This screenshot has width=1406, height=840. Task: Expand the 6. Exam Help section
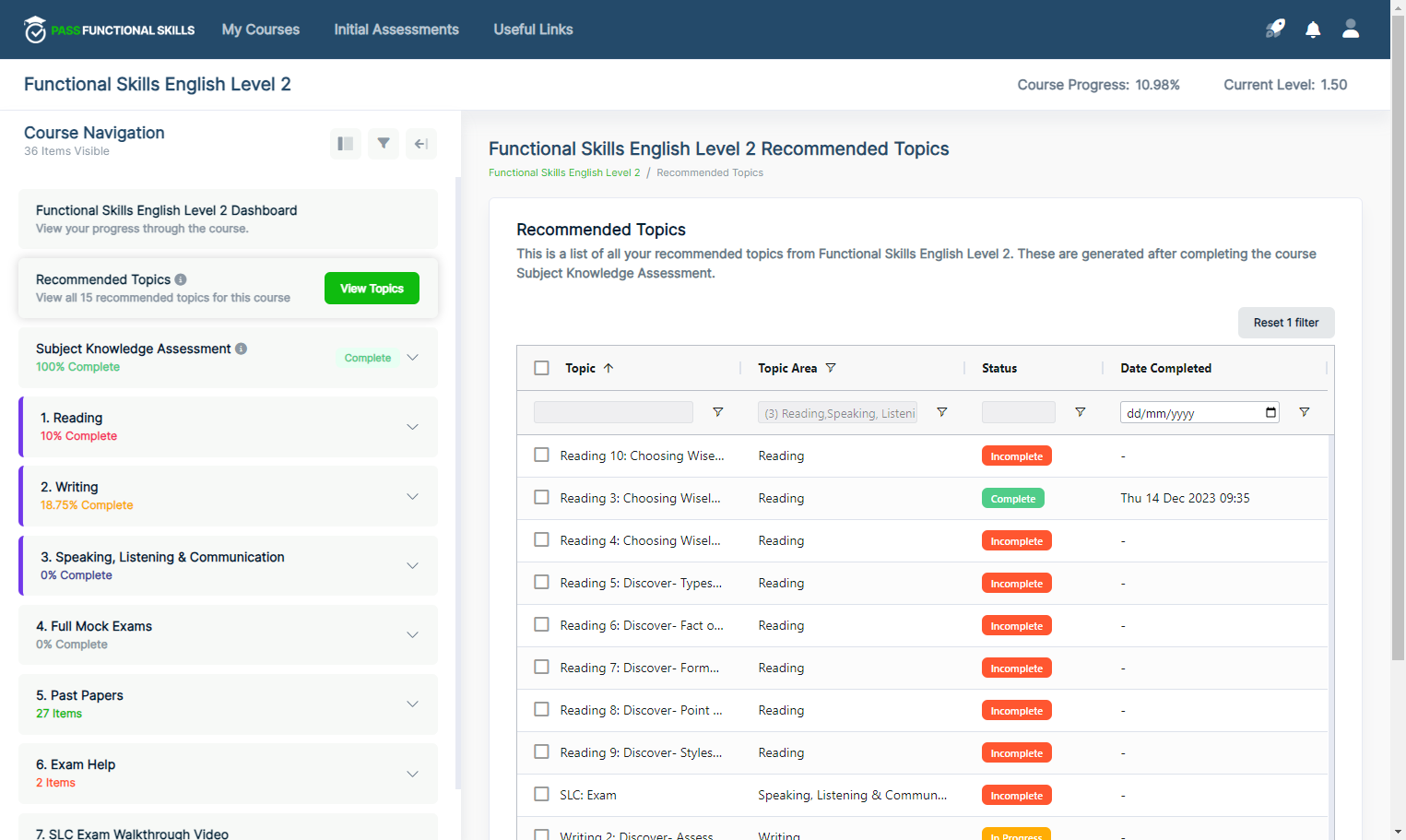413,774
